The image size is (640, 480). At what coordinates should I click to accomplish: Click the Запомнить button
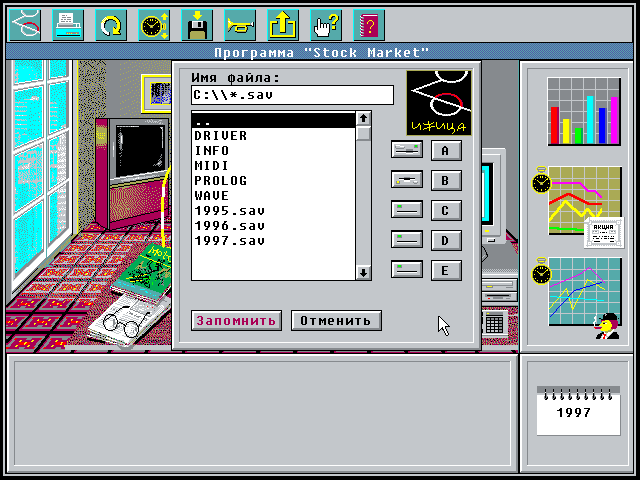[236, 320]
